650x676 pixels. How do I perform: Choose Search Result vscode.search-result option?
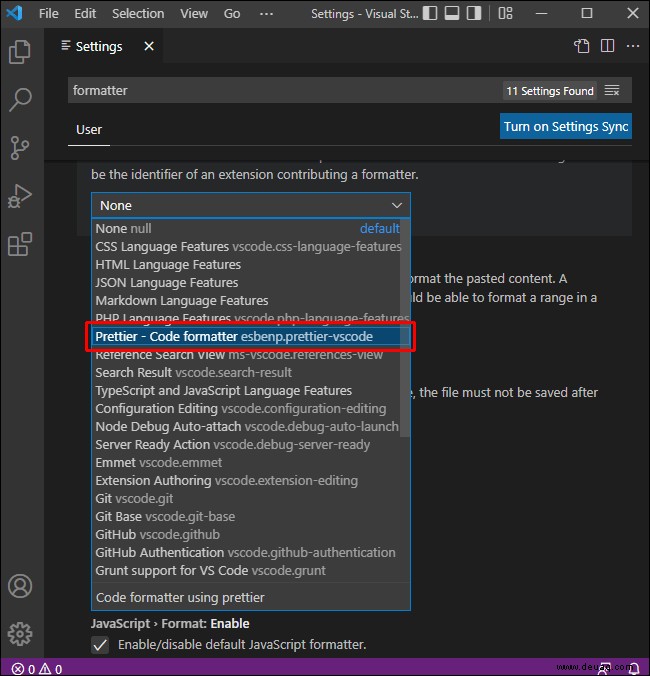point(247,372)
